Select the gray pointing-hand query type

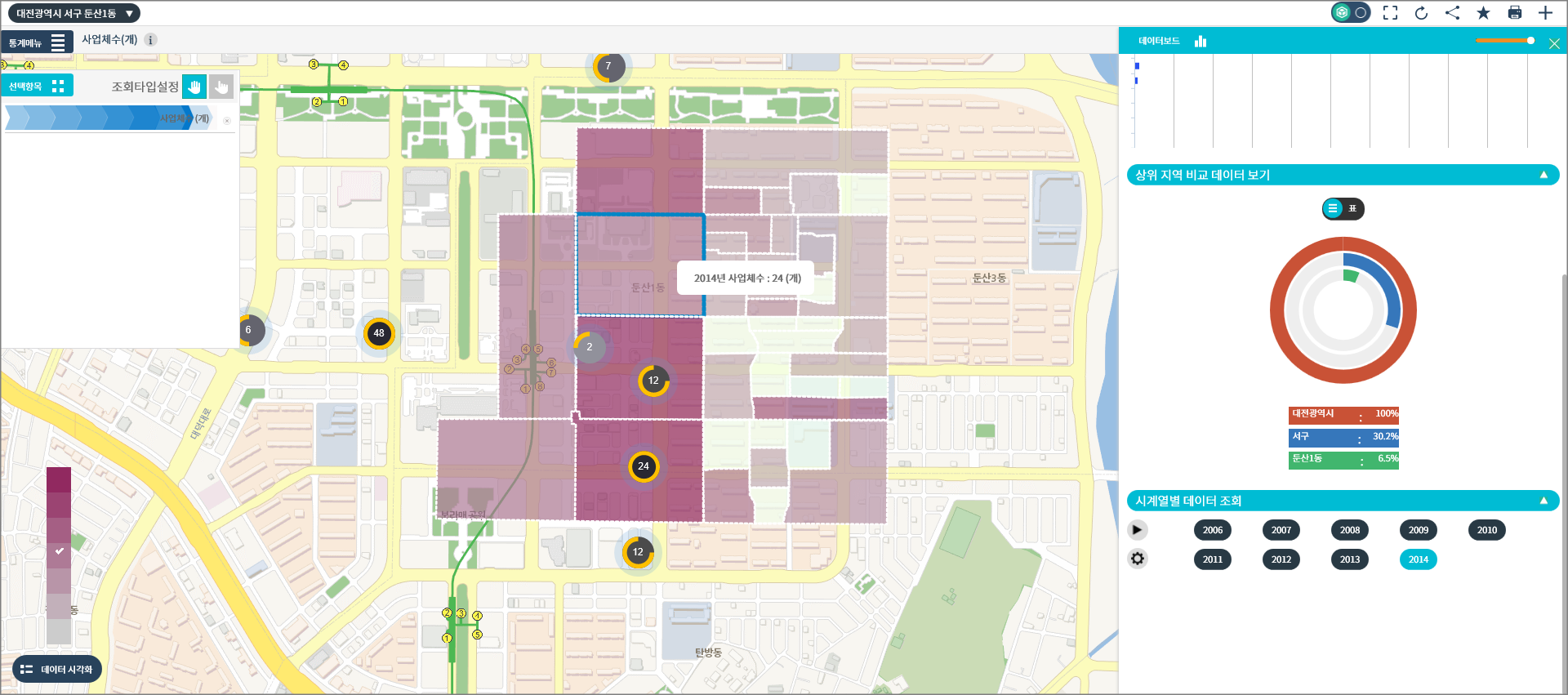coord(221,87)
